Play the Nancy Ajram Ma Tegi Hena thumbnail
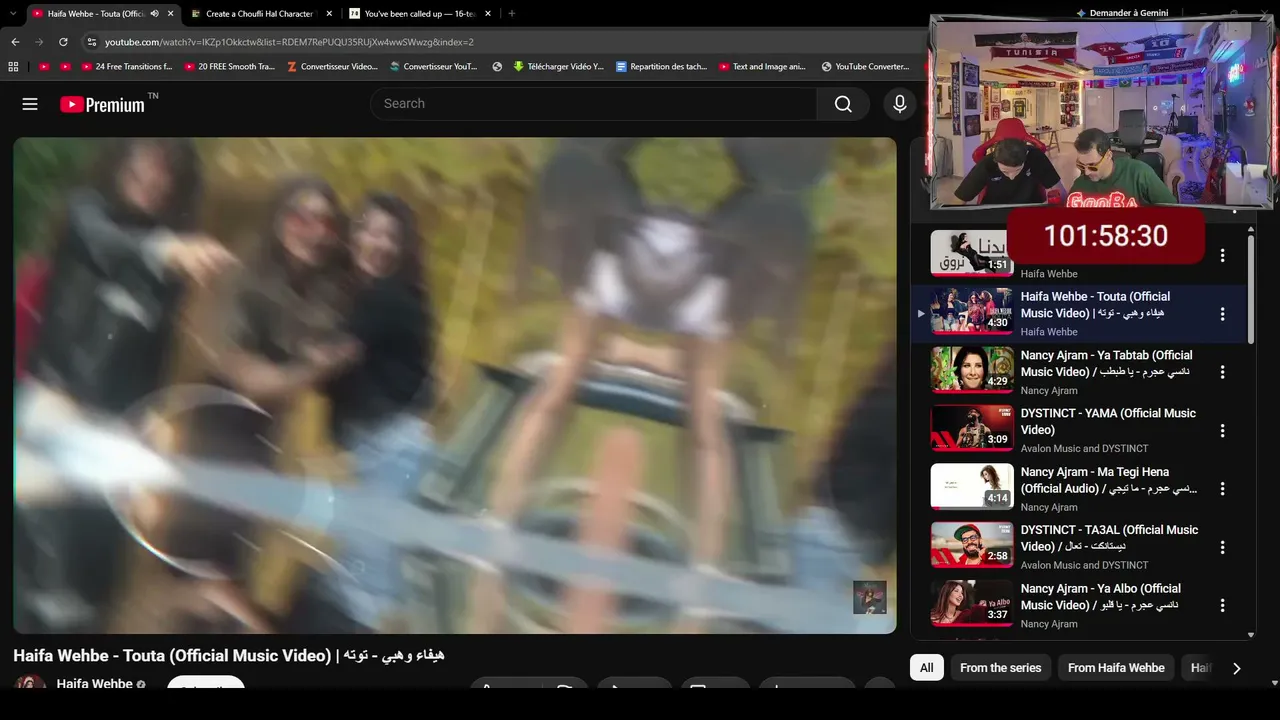 (972, 487)
